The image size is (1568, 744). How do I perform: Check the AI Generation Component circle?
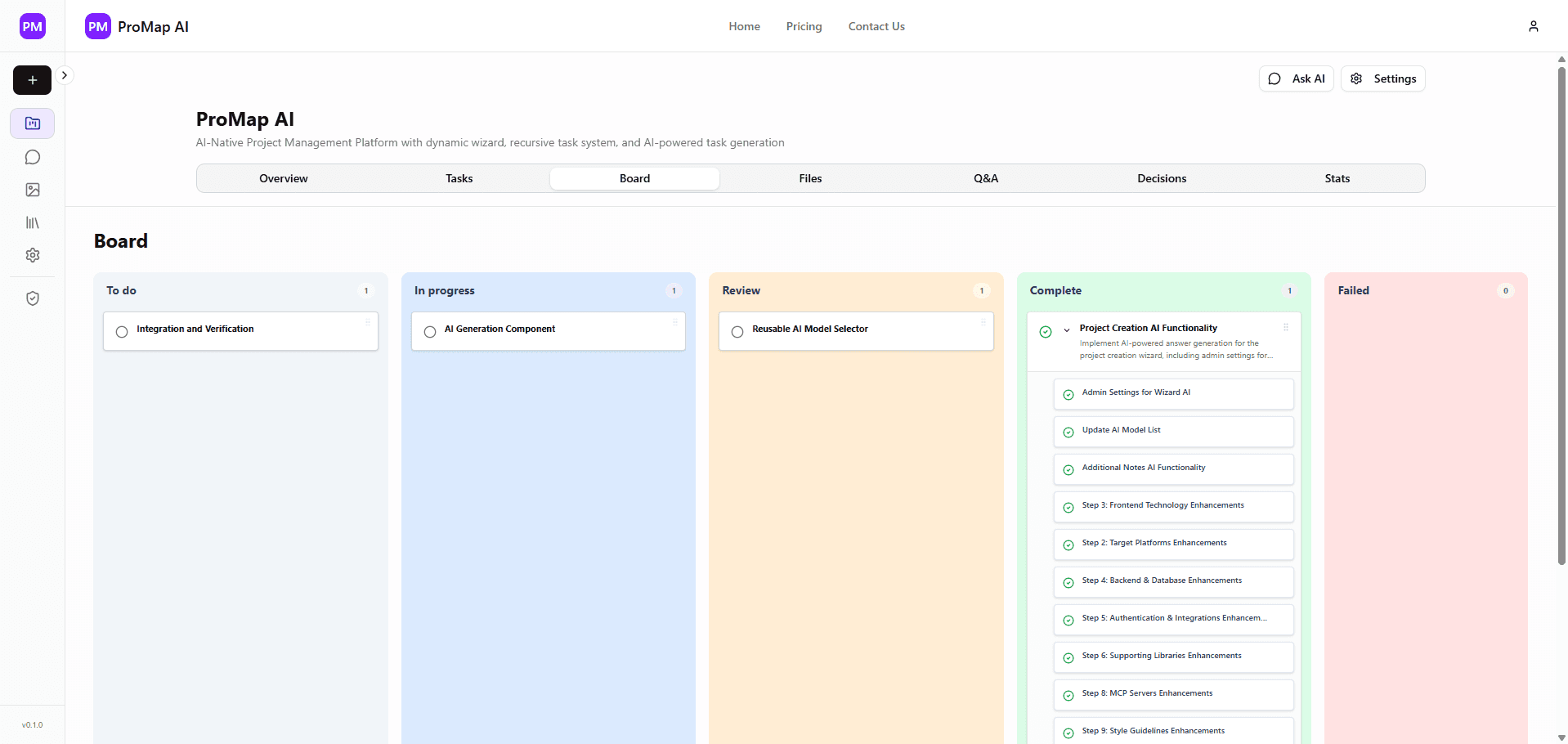(x=430, y=332)
